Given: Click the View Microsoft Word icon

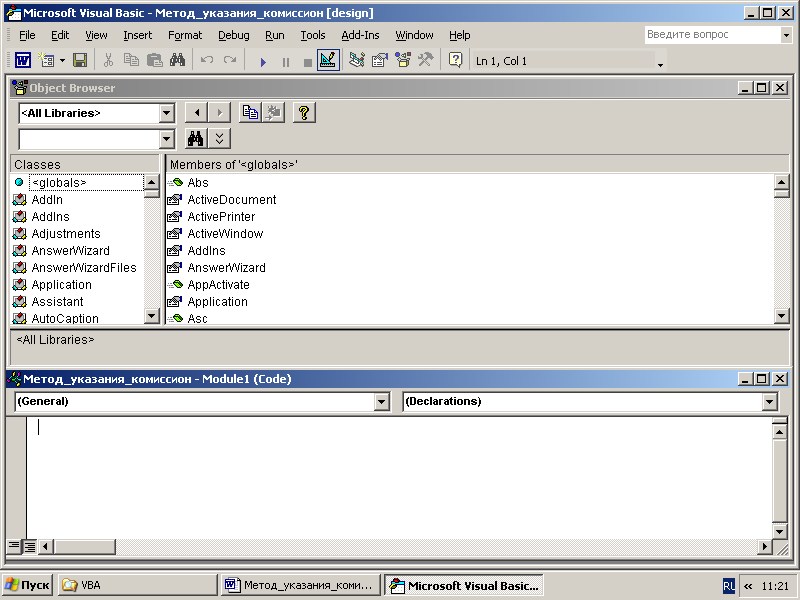Looking at the screenshot, I should point(22,61).
